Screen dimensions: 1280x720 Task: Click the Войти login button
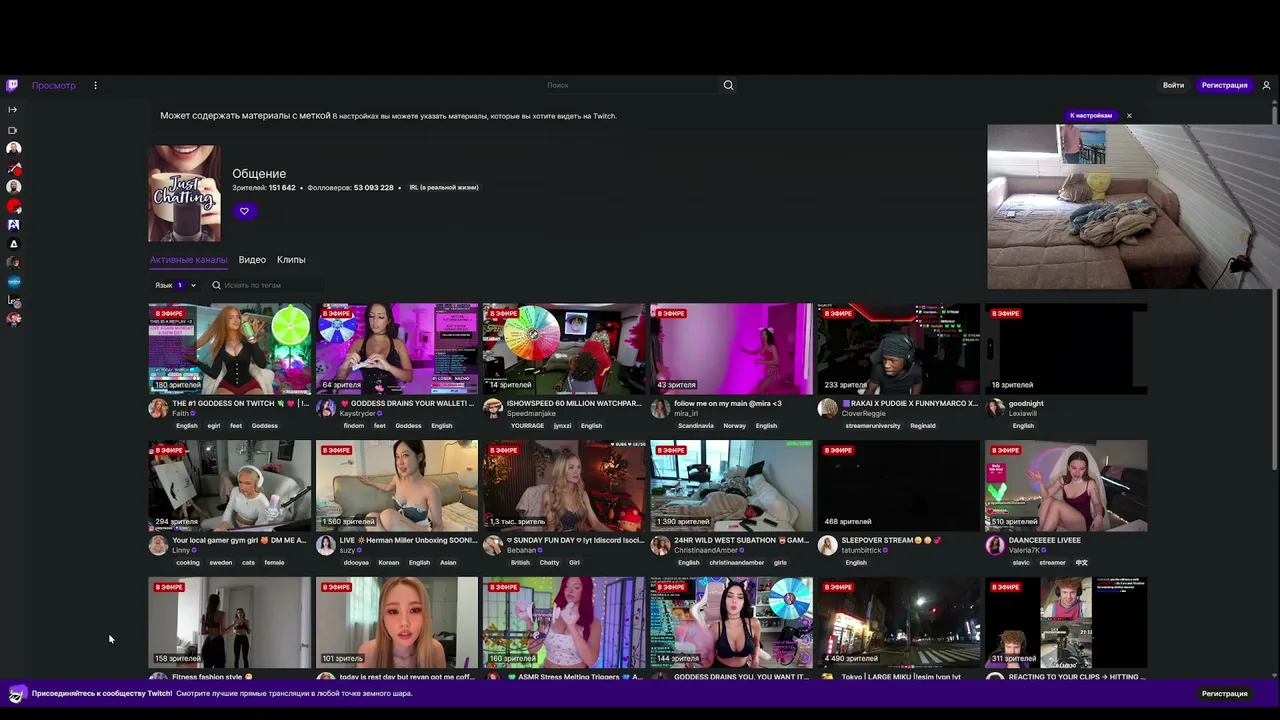(x=1173, y=85)
